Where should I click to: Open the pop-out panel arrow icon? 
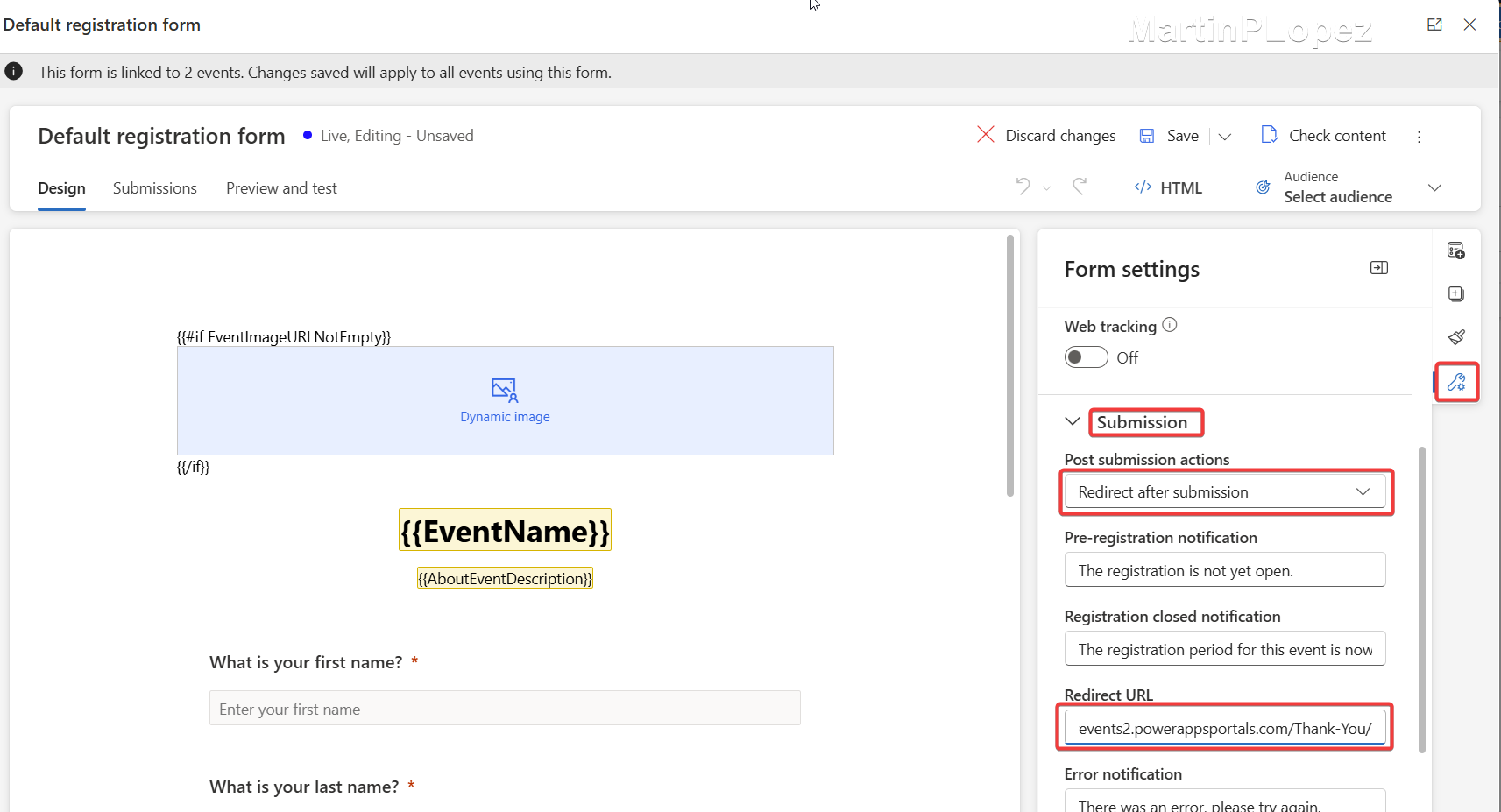[x=1378, y=267]
